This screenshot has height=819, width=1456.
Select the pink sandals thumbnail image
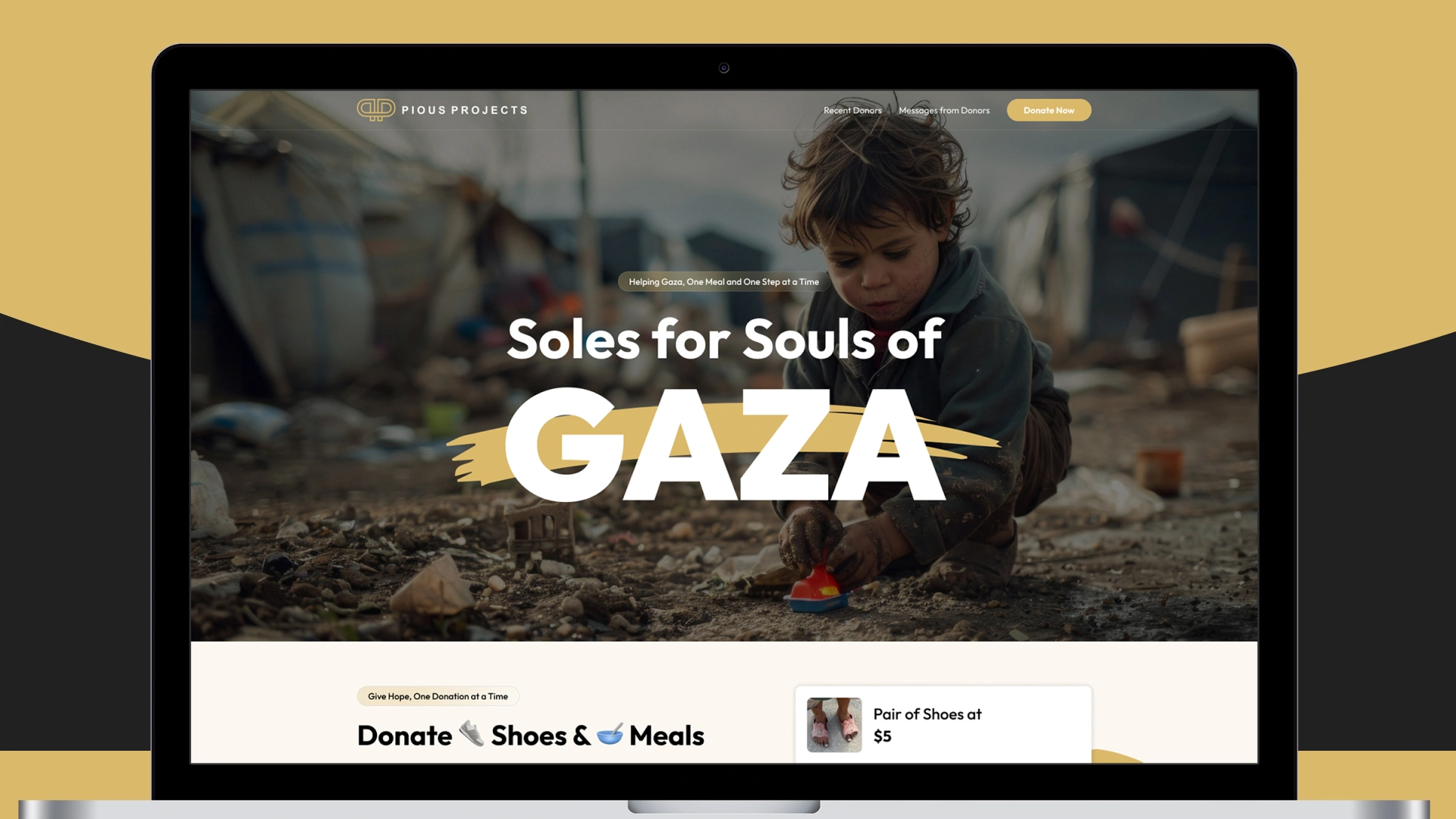834,725
